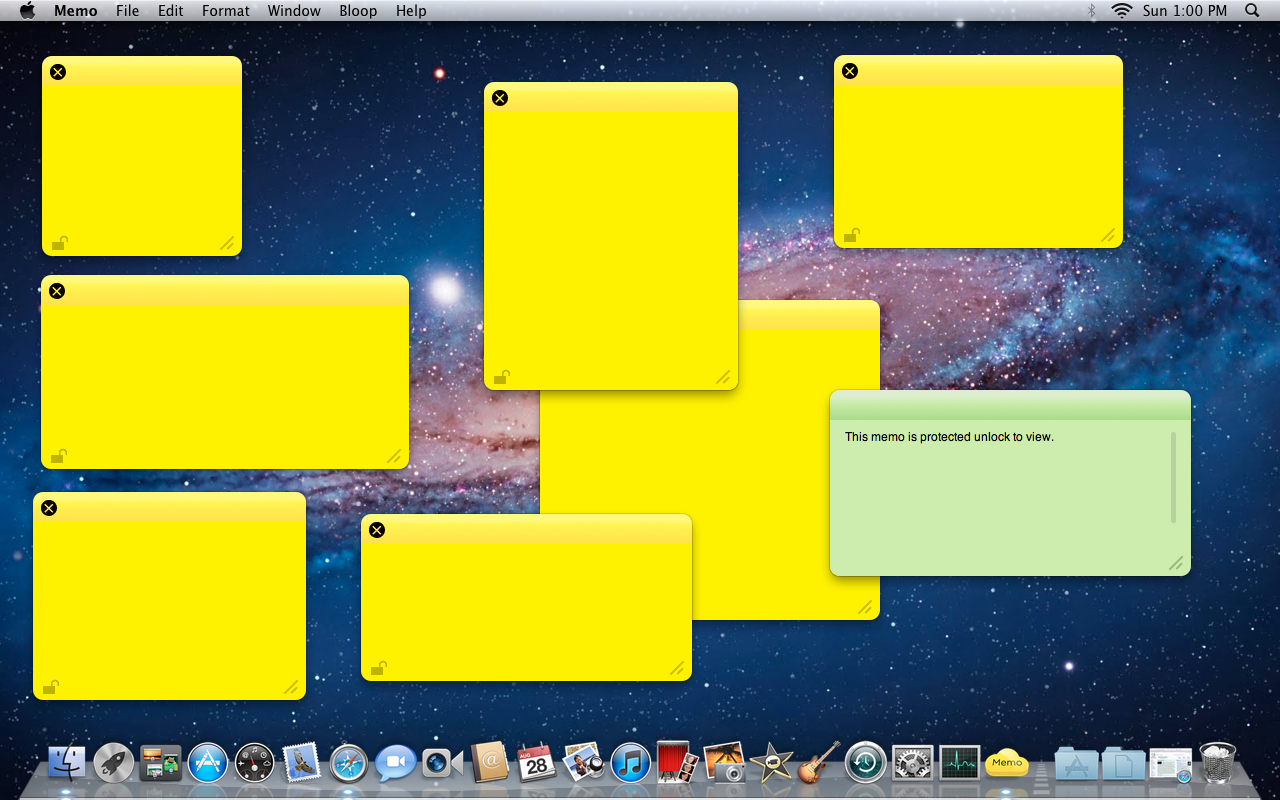
Task: Open iTunes in the dock
Action: [630, 765]
